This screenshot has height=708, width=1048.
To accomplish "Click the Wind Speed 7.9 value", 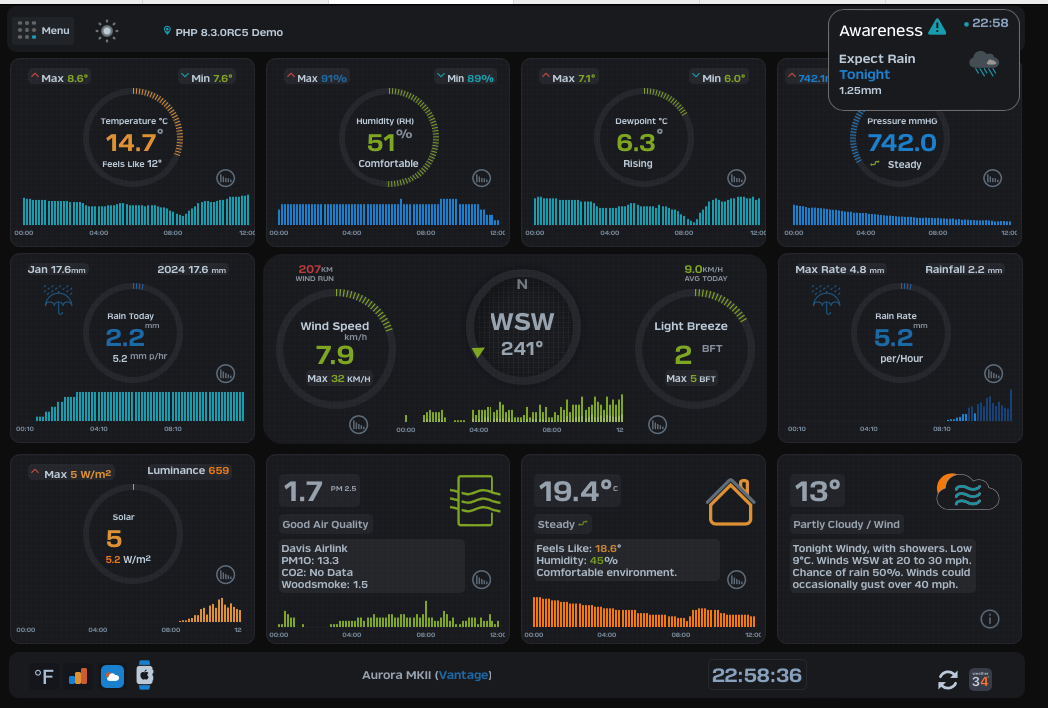I will (x=334, y=354).
